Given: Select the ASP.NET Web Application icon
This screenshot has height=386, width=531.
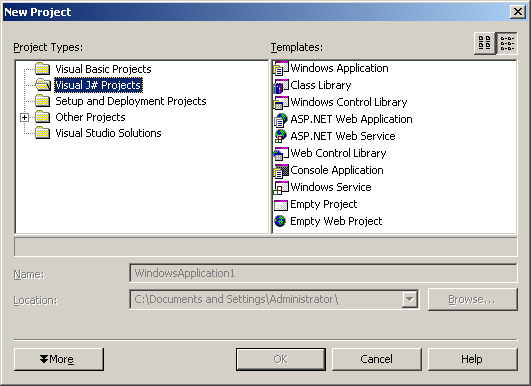Looking at the screenshot, I should tap(281, 120).
